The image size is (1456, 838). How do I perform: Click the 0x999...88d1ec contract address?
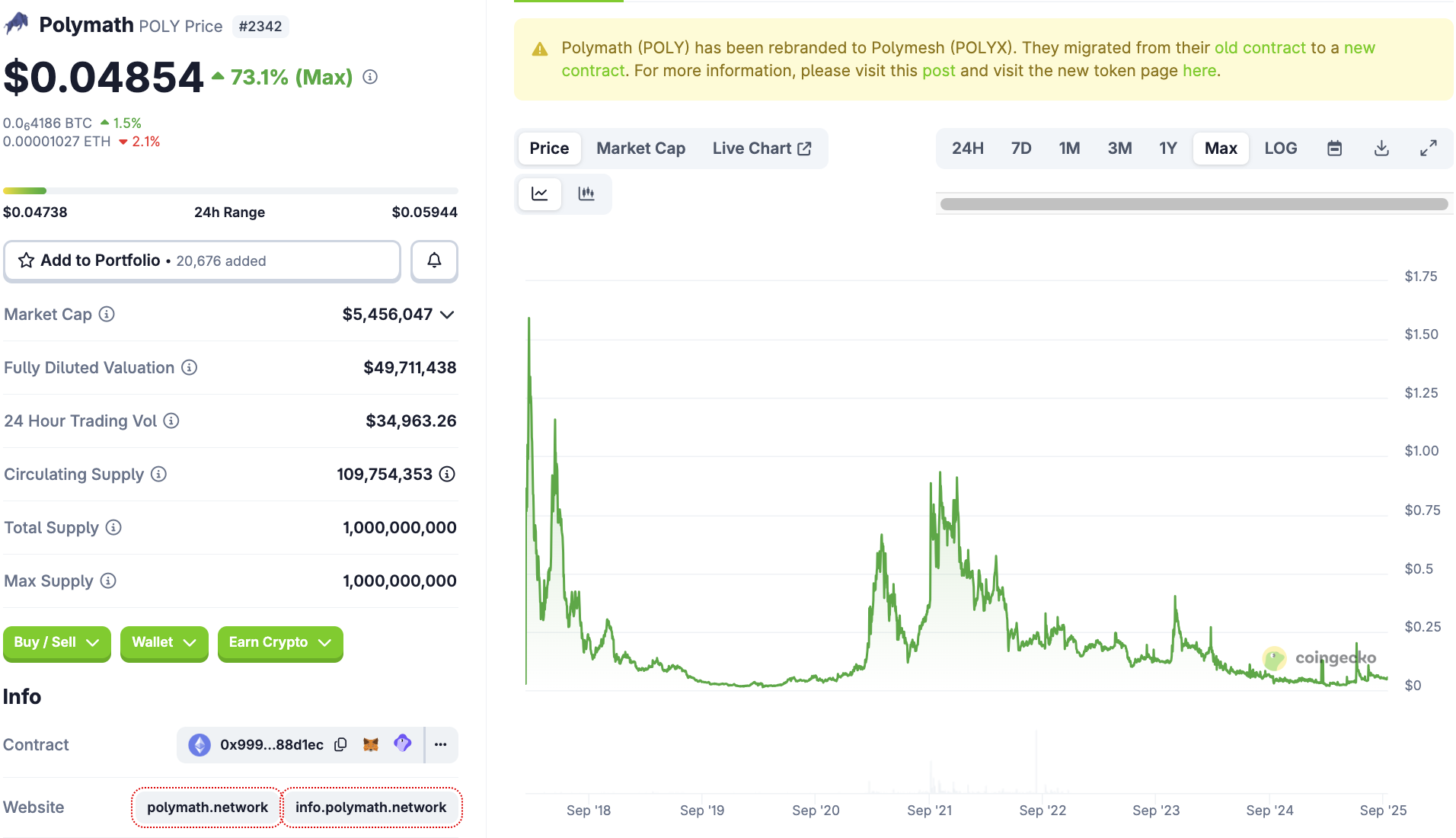click(271, 745)
